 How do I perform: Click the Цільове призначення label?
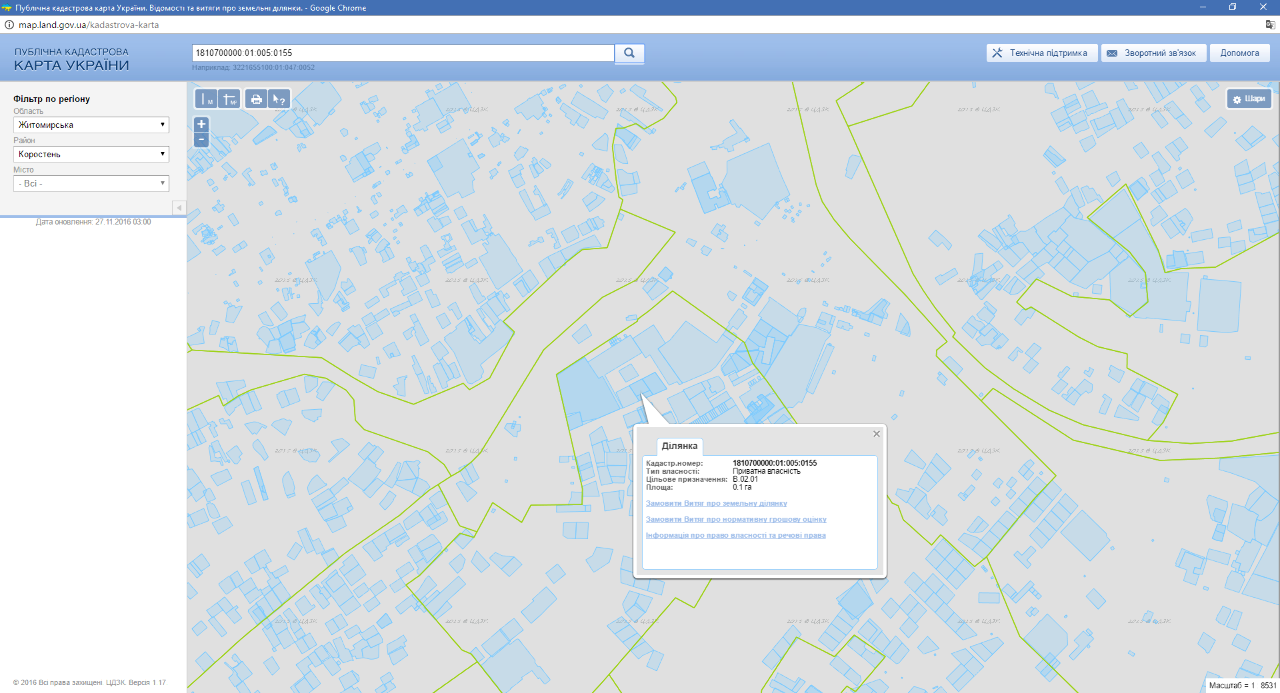[686, 479]
